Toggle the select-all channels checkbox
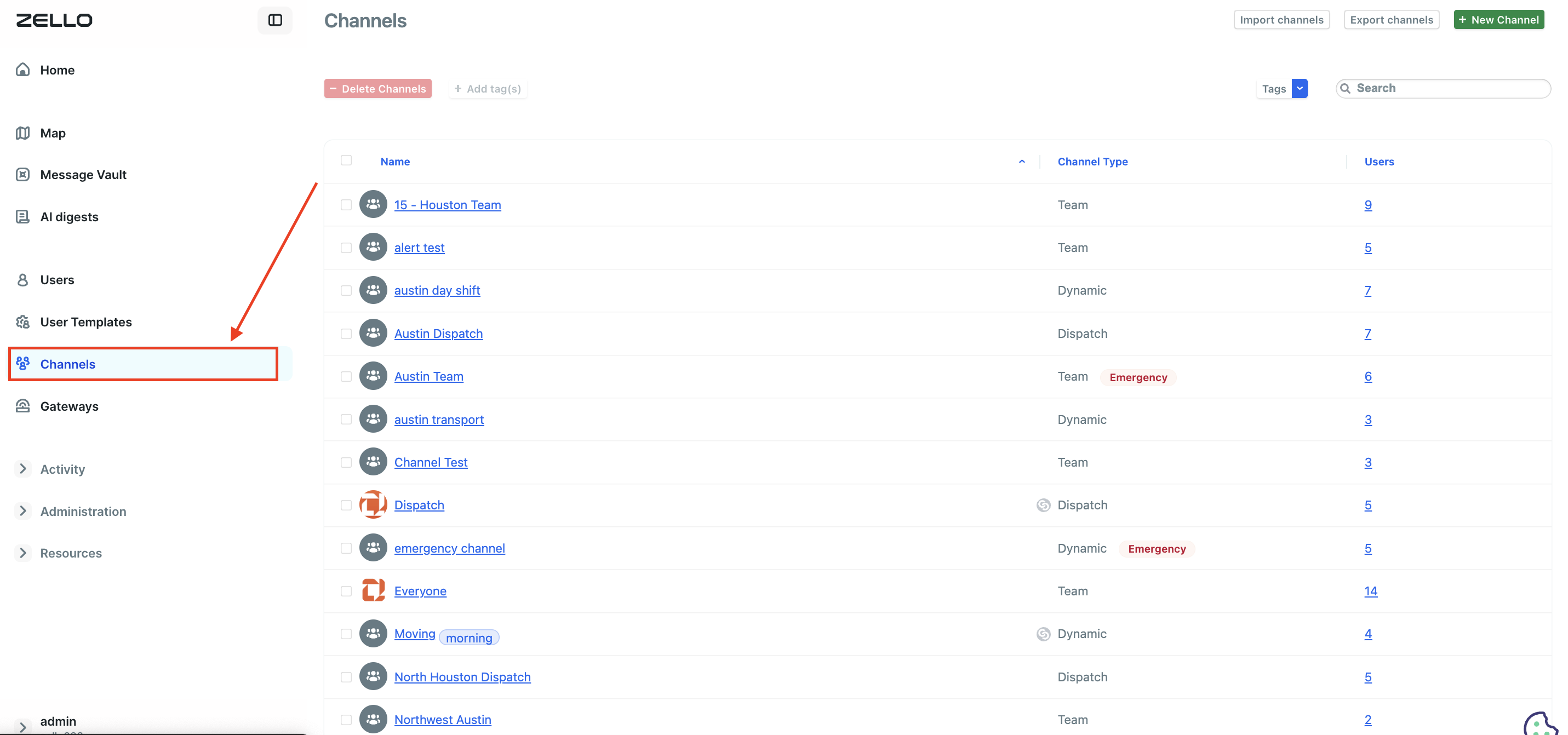Viewport: 1568px width, 735px height. pos(346,160)
